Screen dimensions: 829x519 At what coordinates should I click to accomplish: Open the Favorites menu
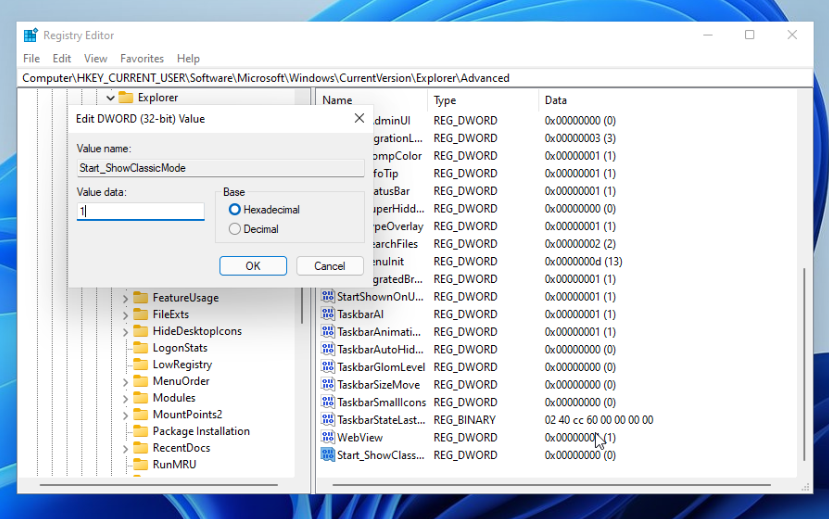click(142, 58)
